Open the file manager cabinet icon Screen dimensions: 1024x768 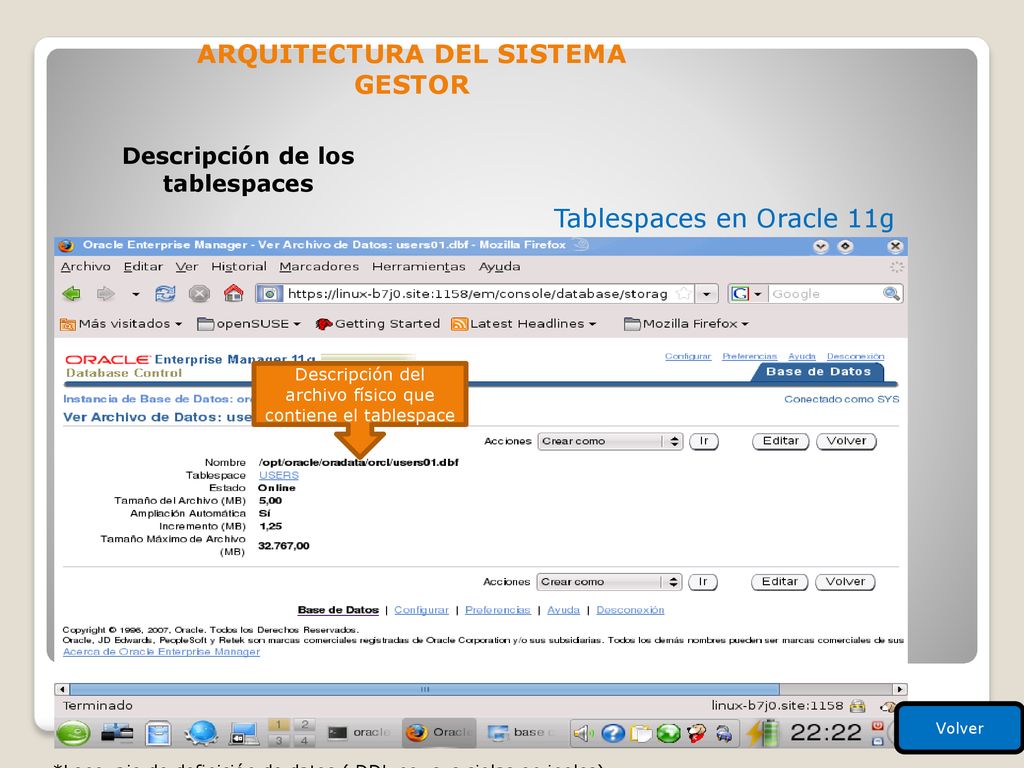coord(157,733)
